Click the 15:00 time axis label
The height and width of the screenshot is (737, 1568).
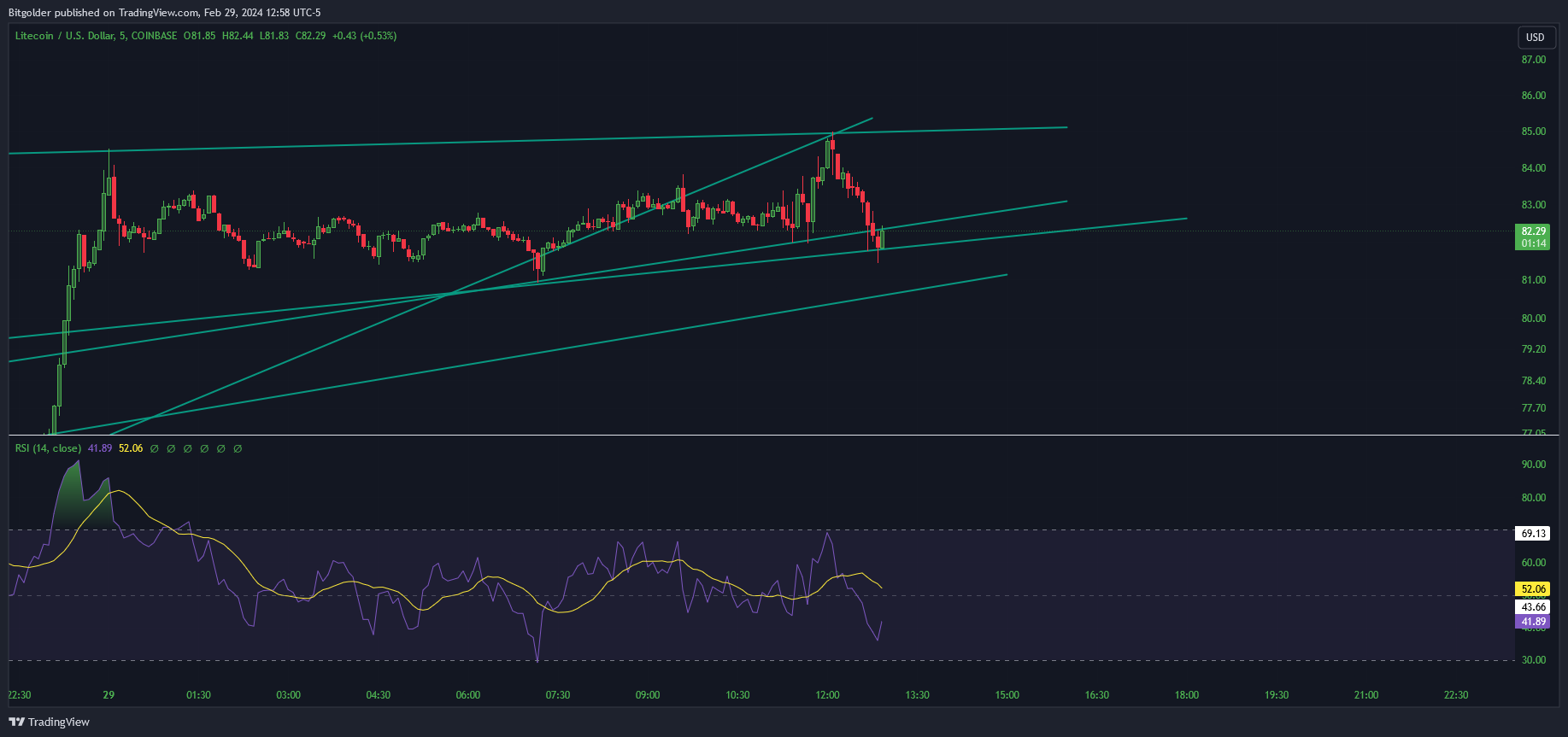(1007, 695)
